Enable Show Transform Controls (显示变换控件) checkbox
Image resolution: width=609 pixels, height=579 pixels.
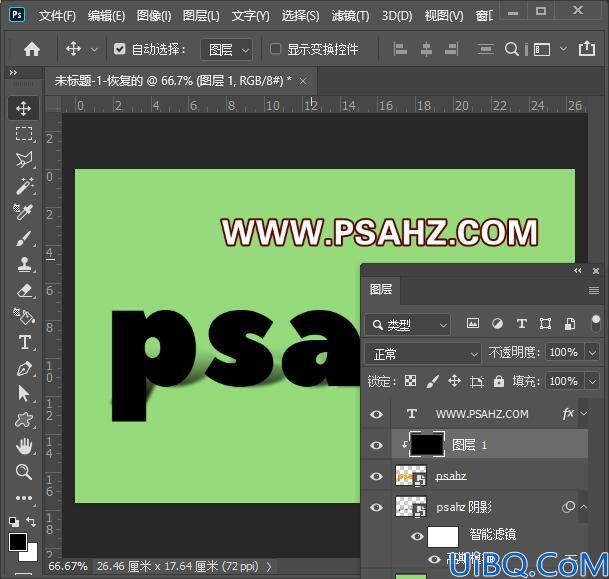pyautogui.click(x=275, y=49)
